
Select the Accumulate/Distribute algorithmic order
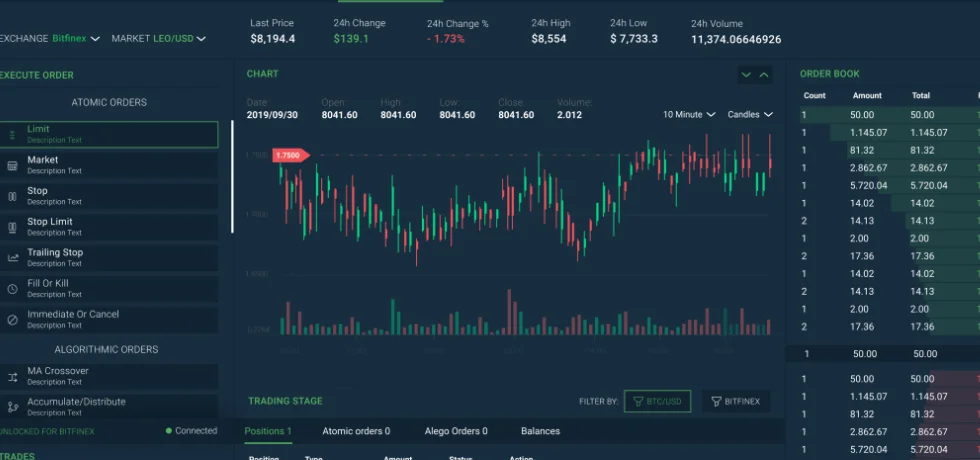click(109, 407)
